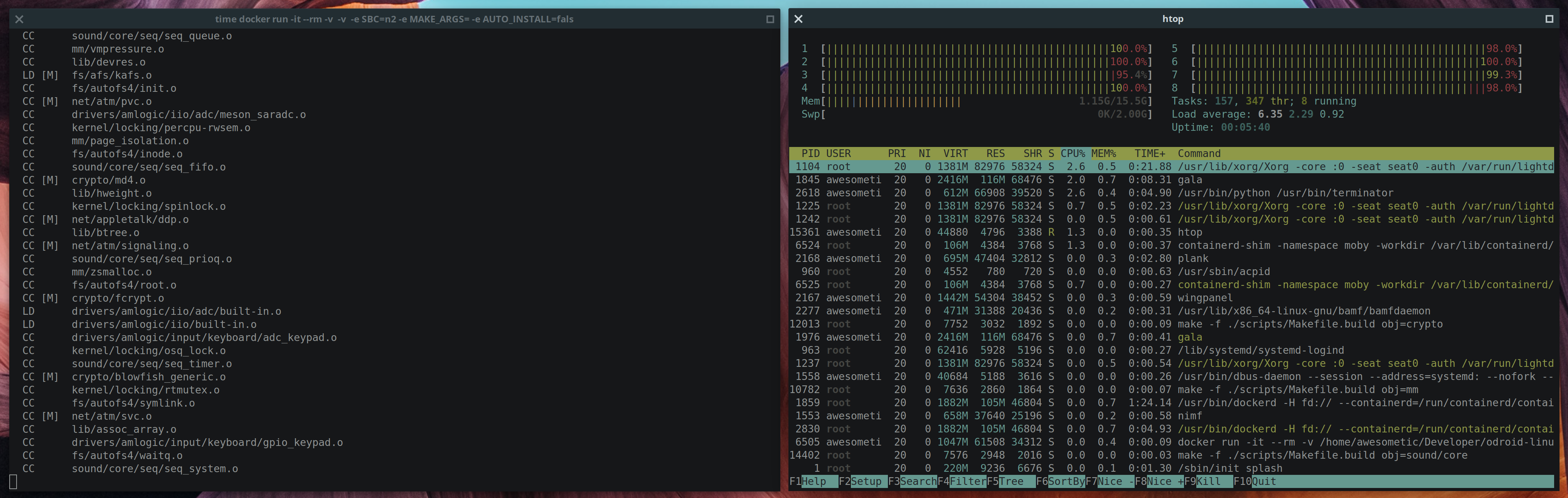
Task: Toggle F5 Tree view
Action: click(x=1011, y=481)
